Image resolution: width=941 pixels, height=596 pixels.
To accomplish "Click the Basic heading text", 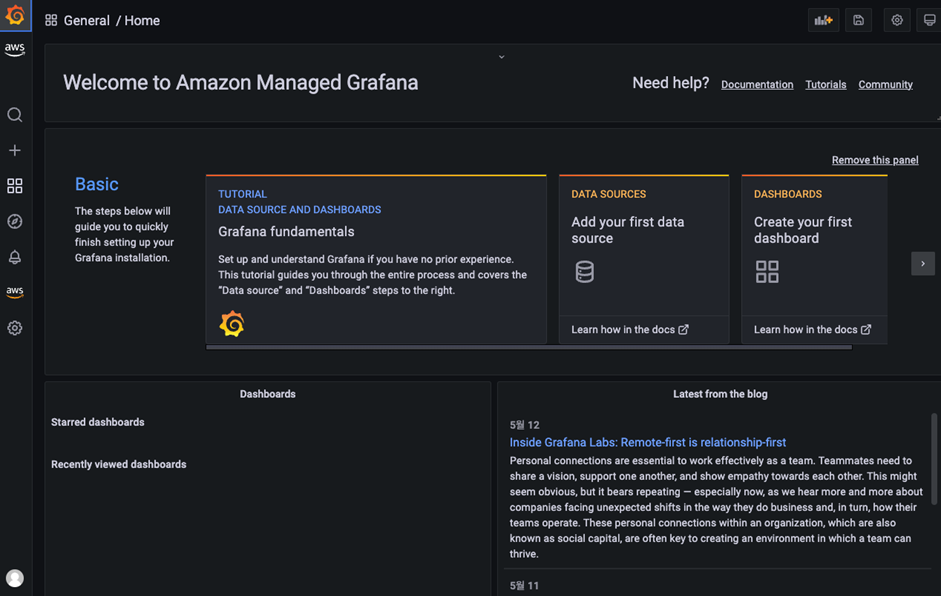I will tap(97, 184).
